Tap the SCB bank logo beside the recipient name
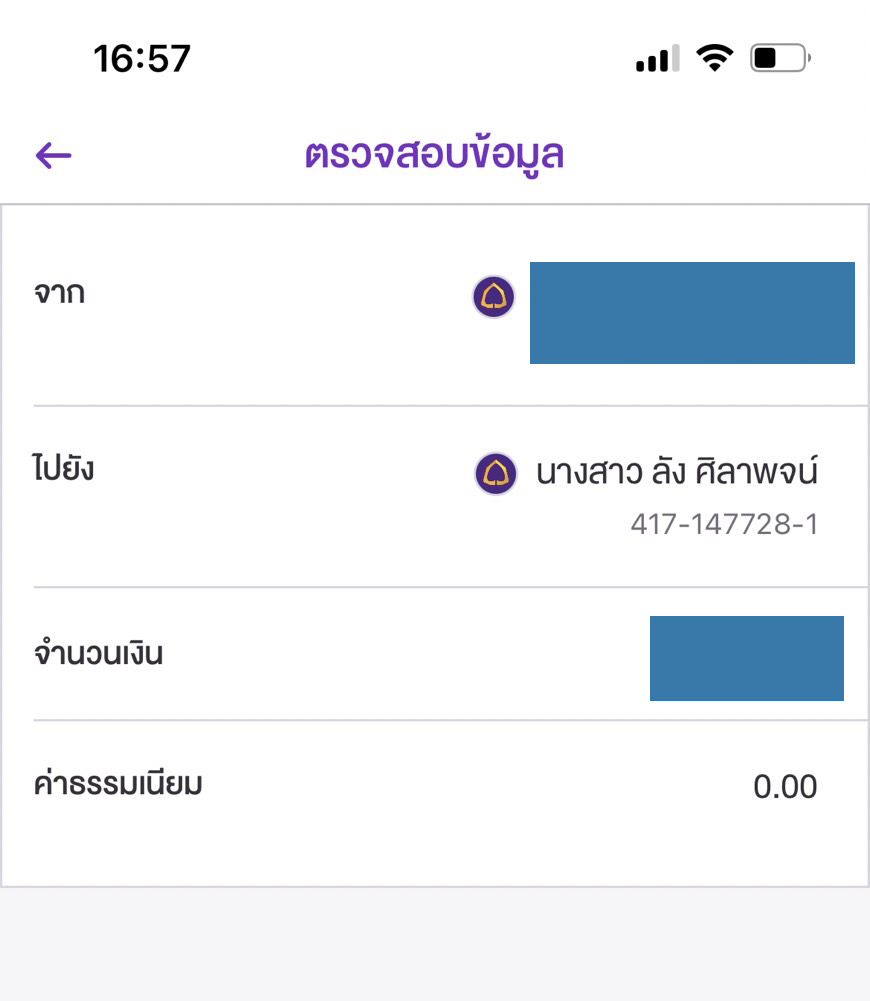Viewport: 870px width, 1001px height. 495,473
